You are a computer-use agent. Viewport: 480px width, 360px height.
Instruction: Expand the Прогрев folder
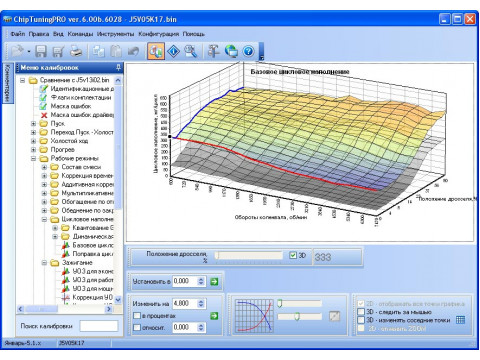pyautogui.click(x=33, y=150)
